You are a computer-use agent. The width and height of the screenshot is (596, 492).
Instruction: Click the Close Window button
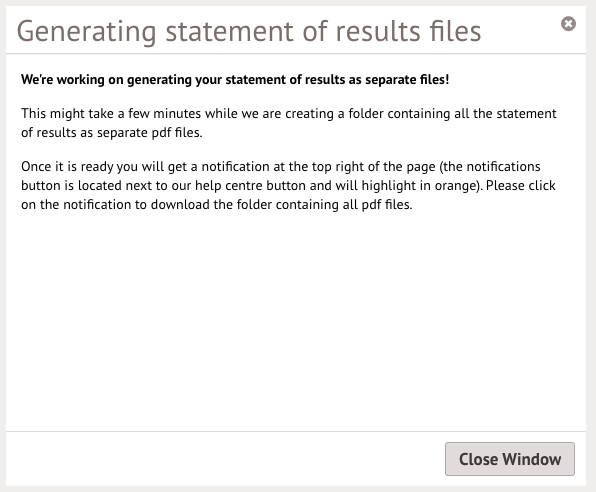pyautogui.click(x=510, y=459)
